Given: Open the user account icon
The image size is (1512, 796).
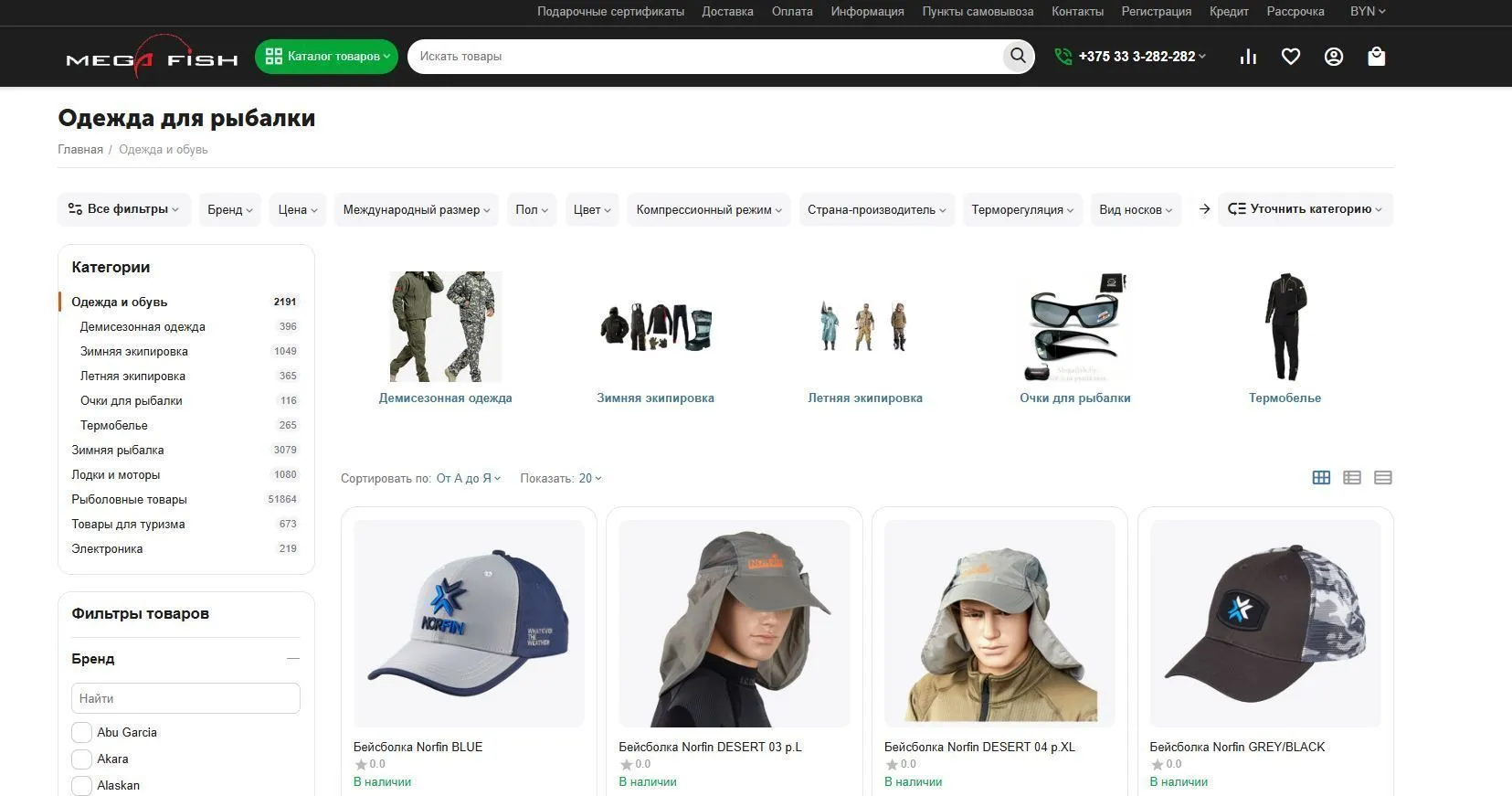Looking at the screenshot, I should [x=1333, y=57].
